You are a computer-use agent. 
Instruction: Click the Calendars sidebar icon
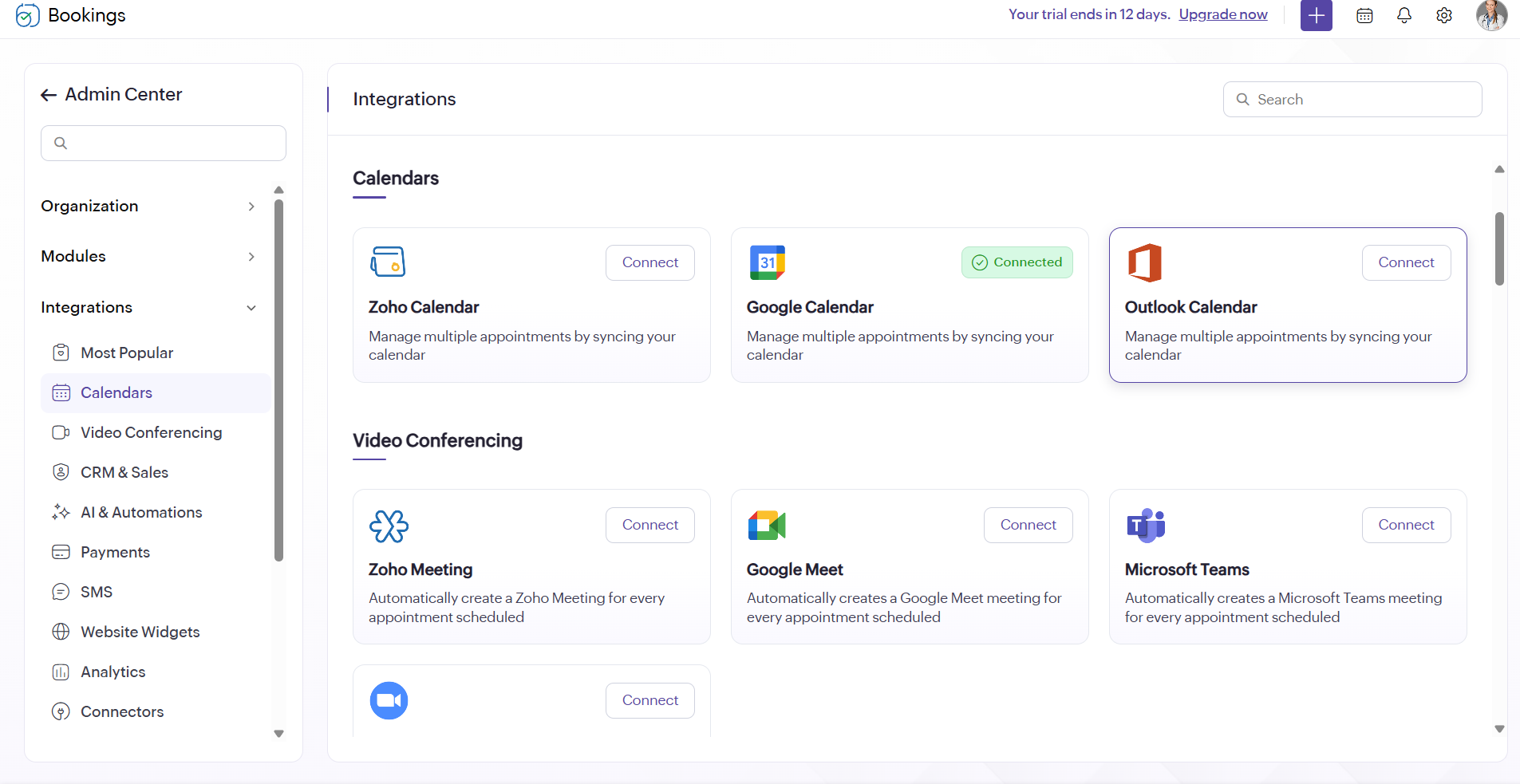coord(61,392)
